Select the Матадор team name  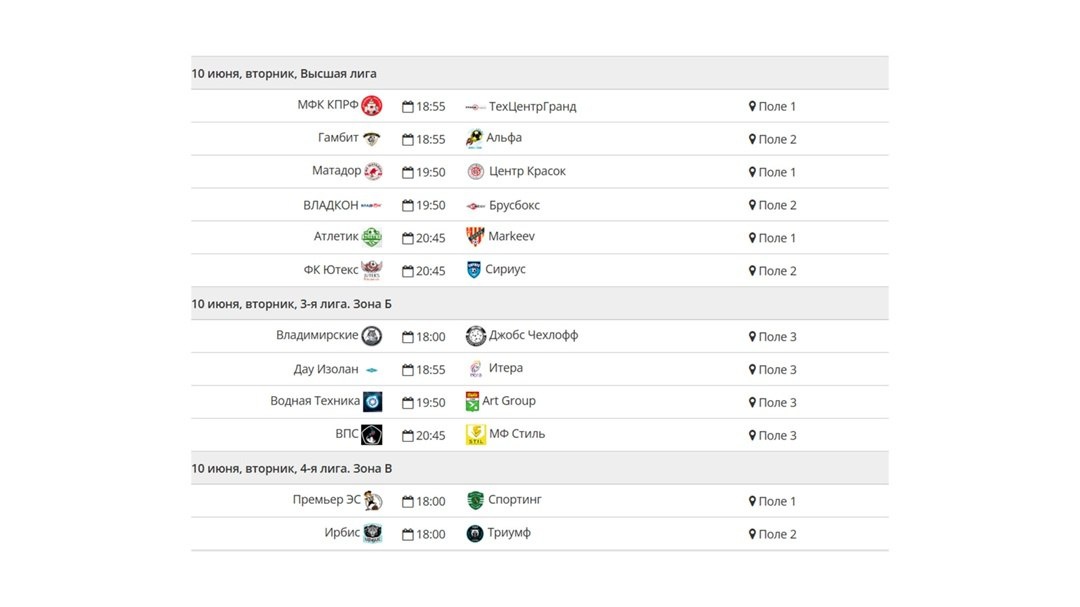[336, 171]
